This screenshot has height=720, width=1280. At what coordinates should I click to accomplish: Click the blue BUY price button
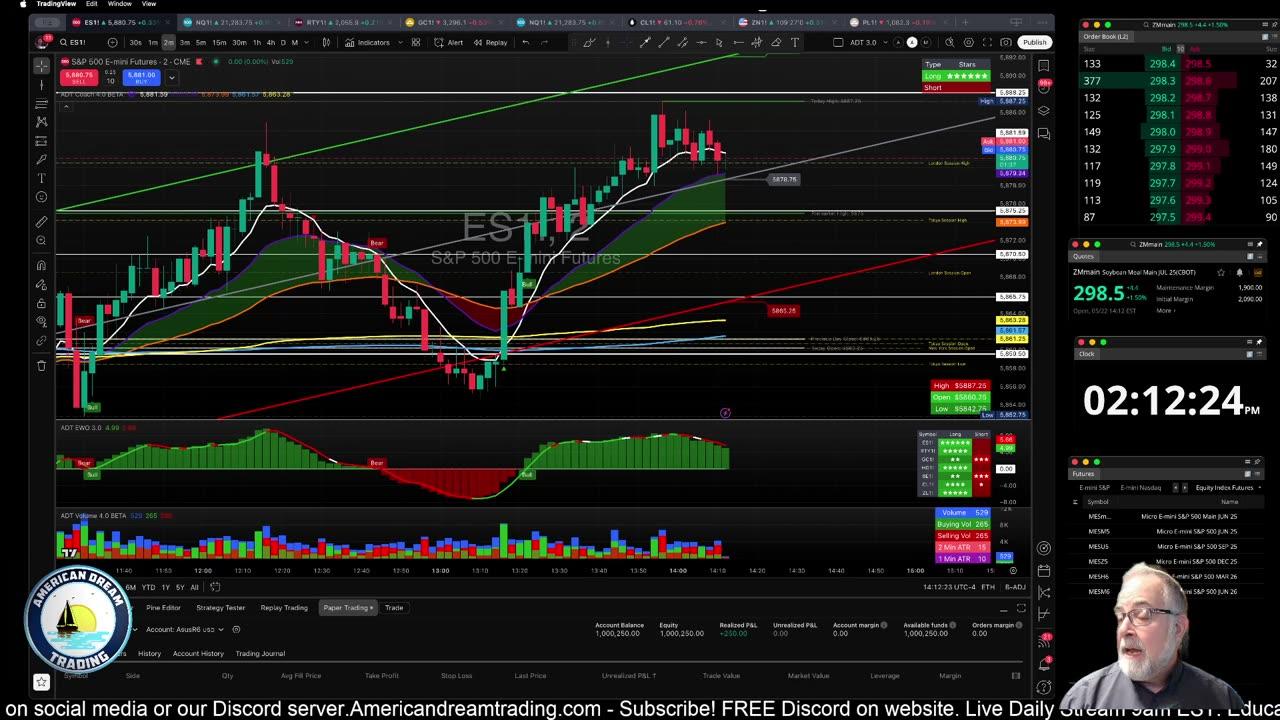[x=141, y=76]
